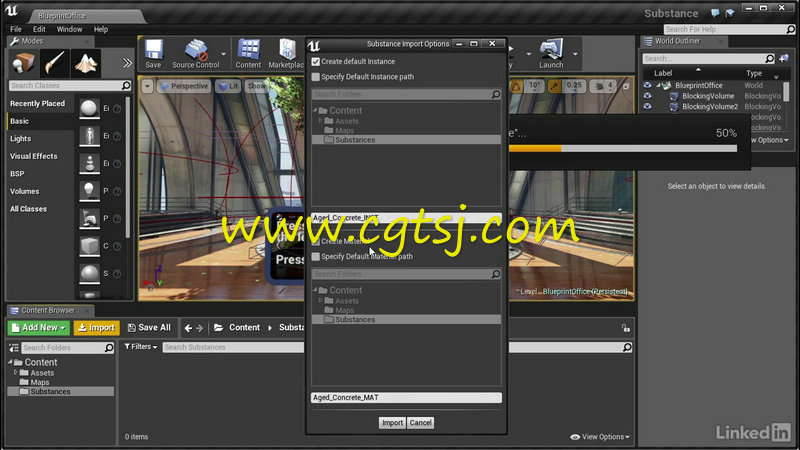Viewport: 800px width, 450px height.
Task: Toggle scale snapping icon in viewport
Action: pos(555,86)
